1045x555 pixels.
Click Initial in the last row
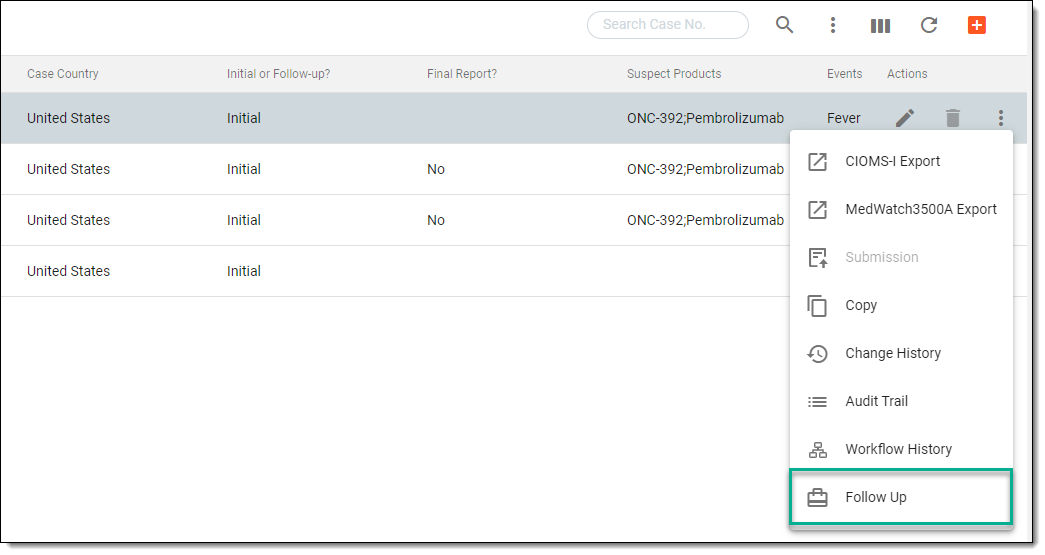pyautogui.click(x=244, y=271)
